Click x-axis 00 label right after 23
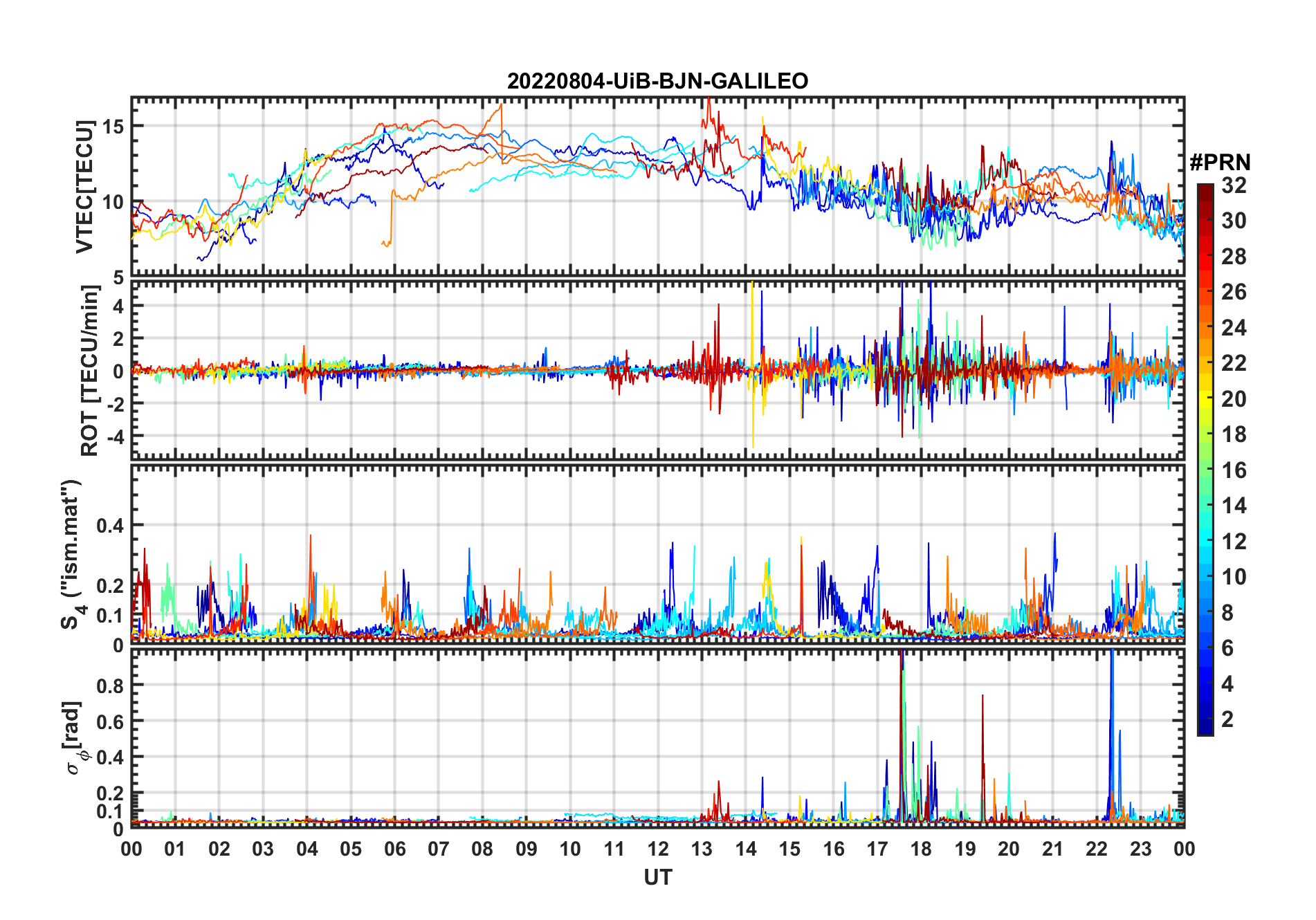 pyautogui.click(x=1184, y=849)
